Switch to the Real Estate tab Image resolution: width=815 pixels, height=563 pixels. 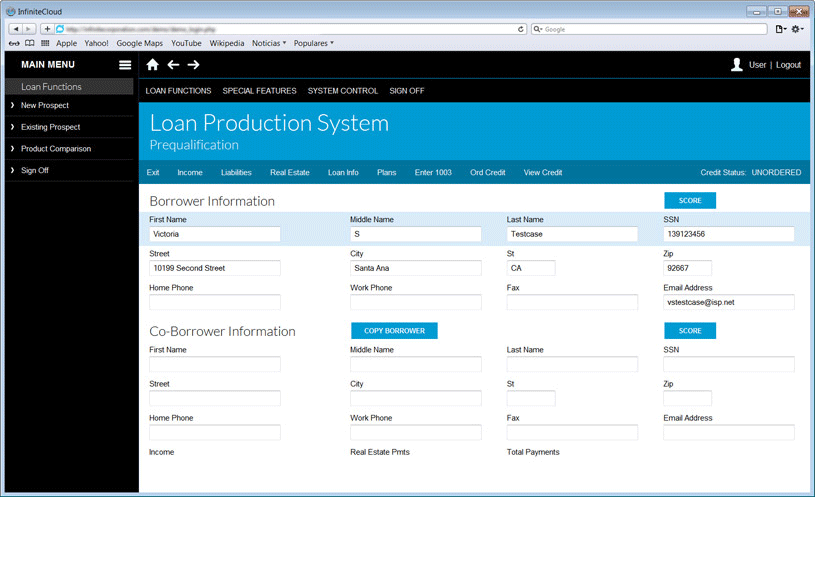pos(290,173)
